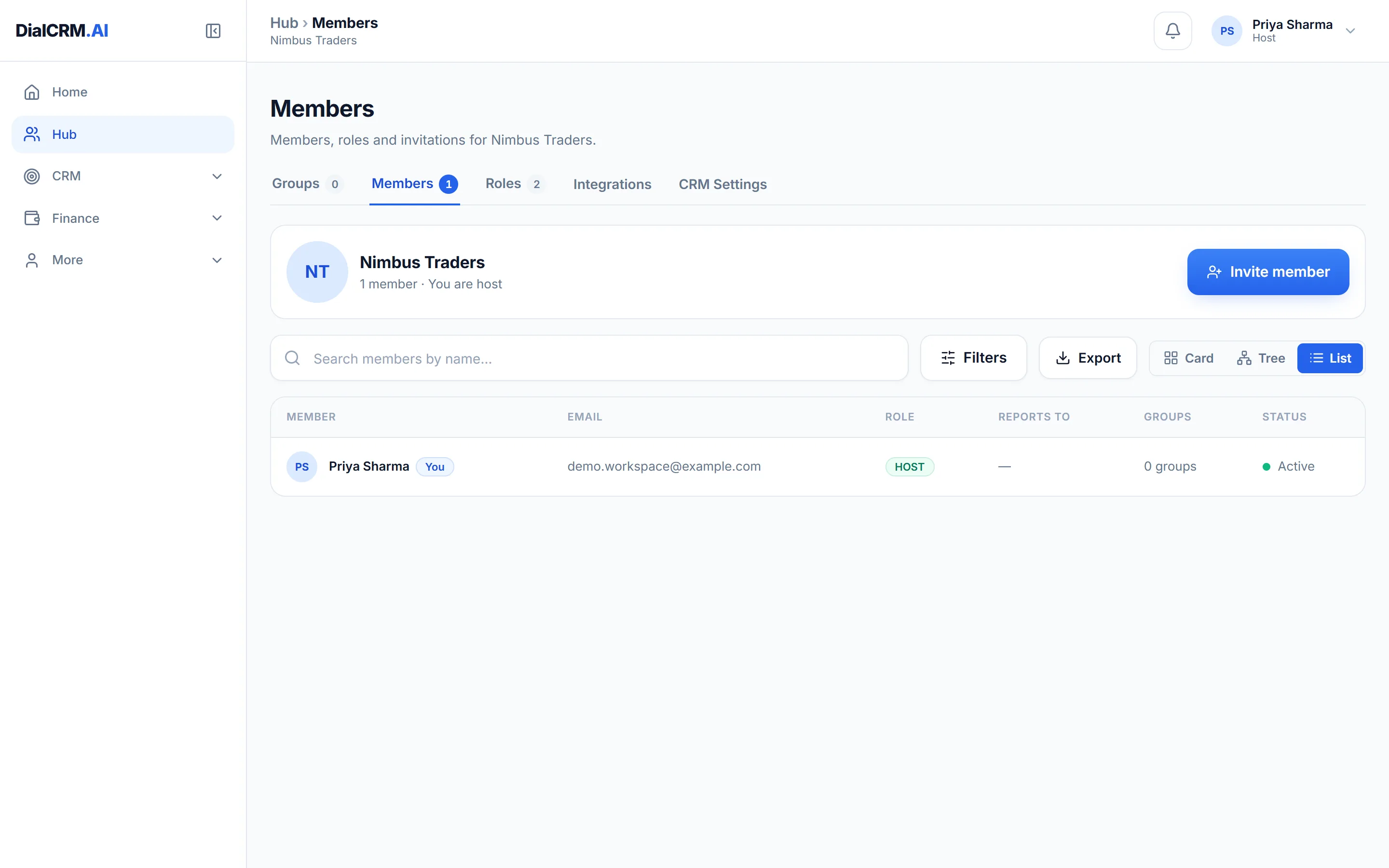Viewport: 1389px width, 868px height.
Task: Click the You badge beside Priya Sharma
Action: coord(435,467)
